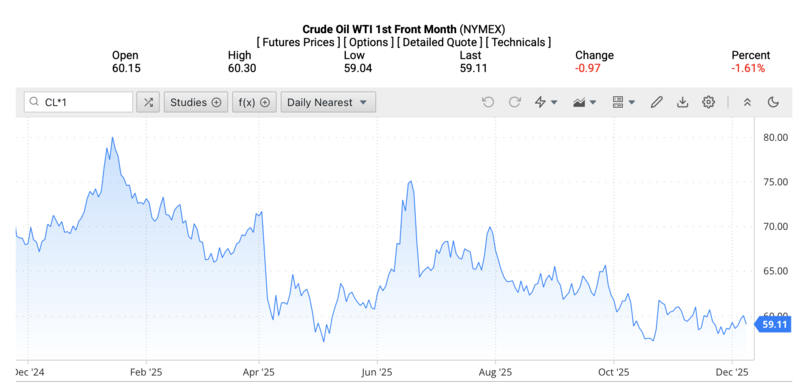This screenshot has height=382, width=800.
Task: Click the 59.11 current price tag
Action: pos(773,324)
